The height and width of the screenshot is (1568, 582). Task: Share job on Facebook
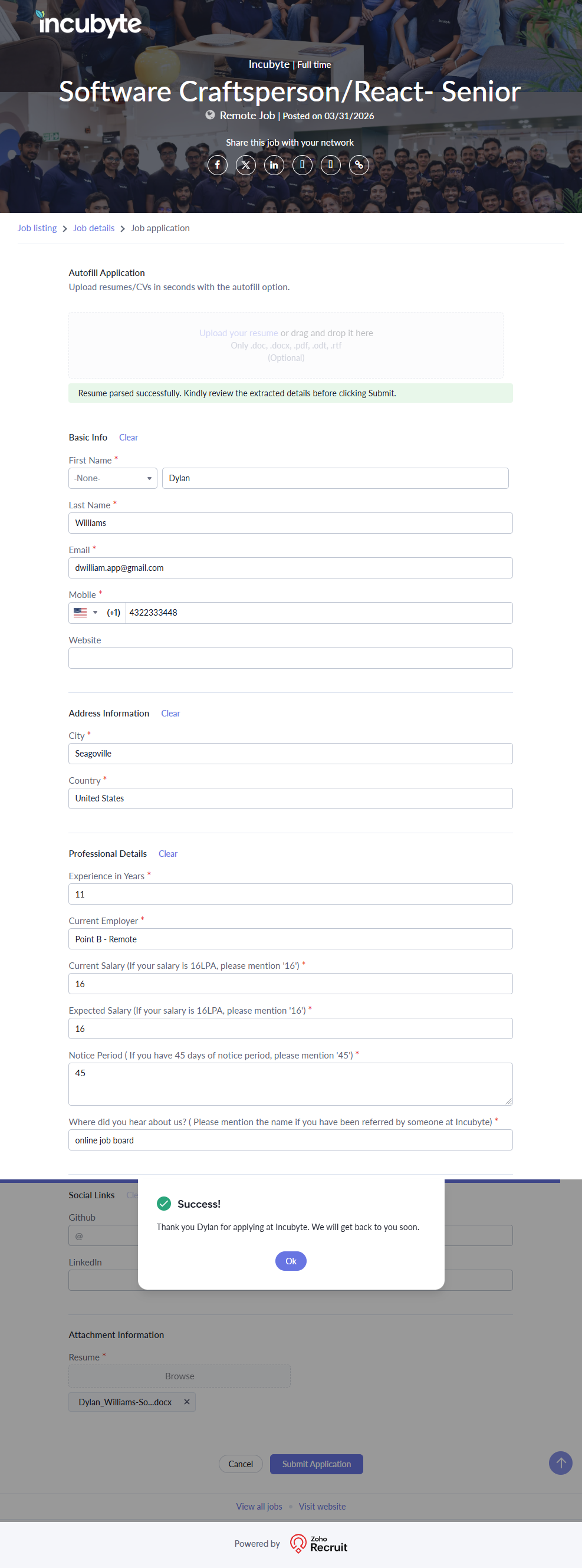pos(218,165)
